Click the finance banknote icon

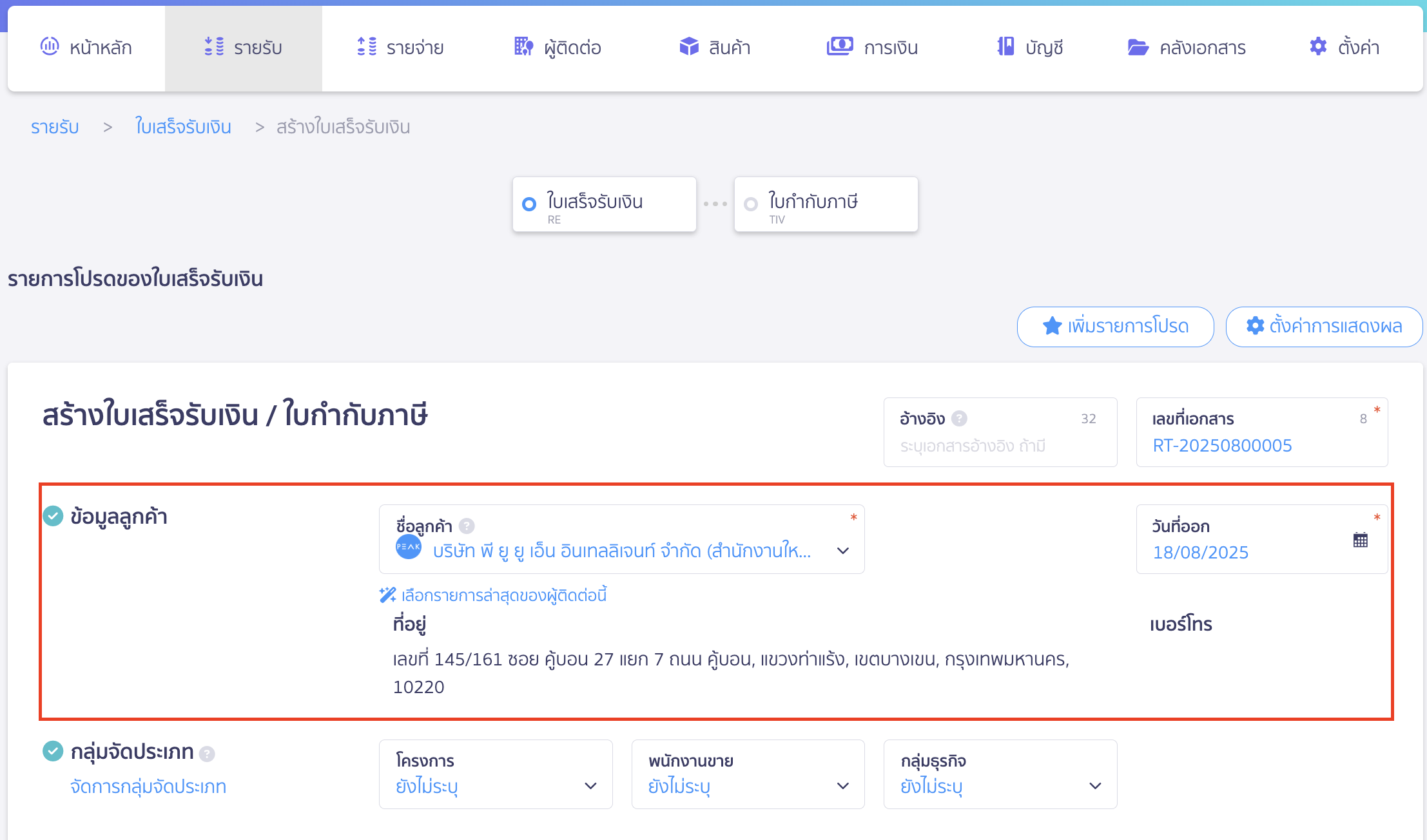[x=840, y=46]
